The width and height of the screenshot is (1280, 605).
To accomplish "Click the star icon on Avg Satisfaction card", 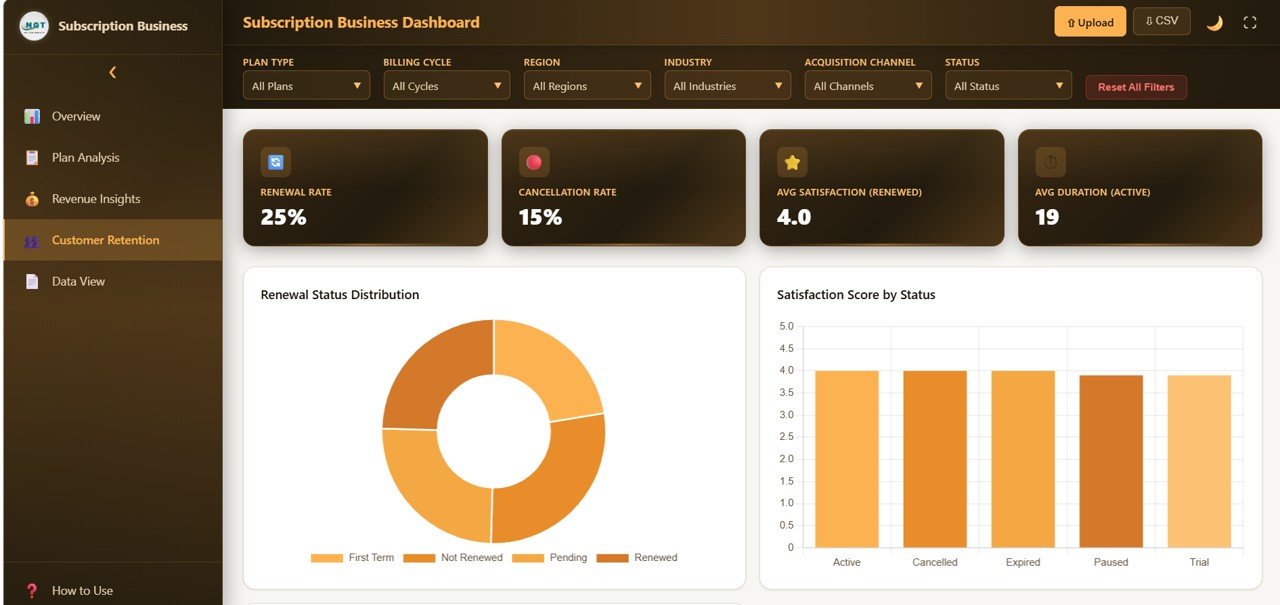I will tap(792, 161).
